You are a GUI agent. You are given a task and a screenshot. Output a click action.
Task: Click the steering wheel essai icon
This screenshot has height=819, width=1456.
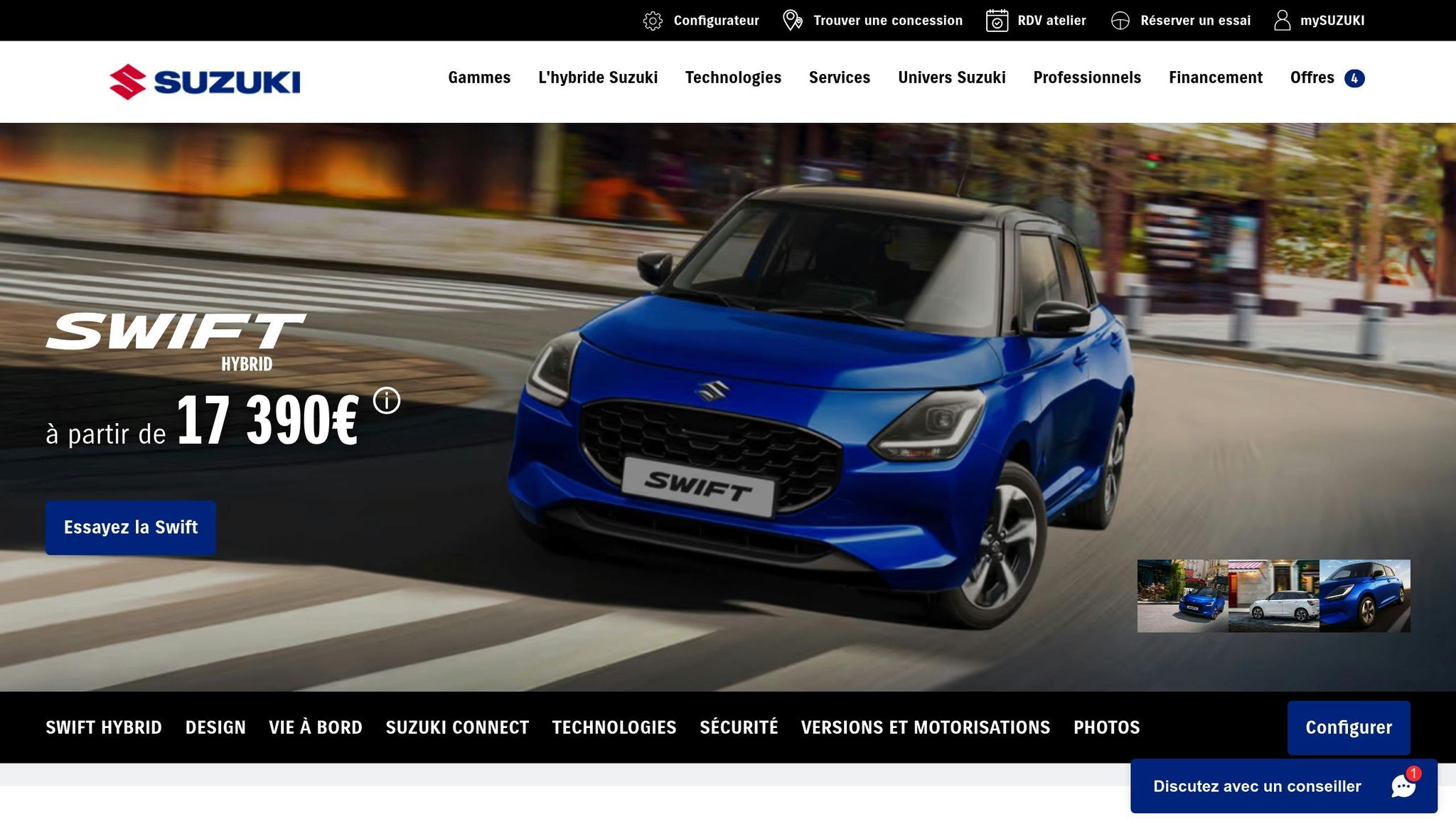pyautogui.click(x=1121, y=20)
